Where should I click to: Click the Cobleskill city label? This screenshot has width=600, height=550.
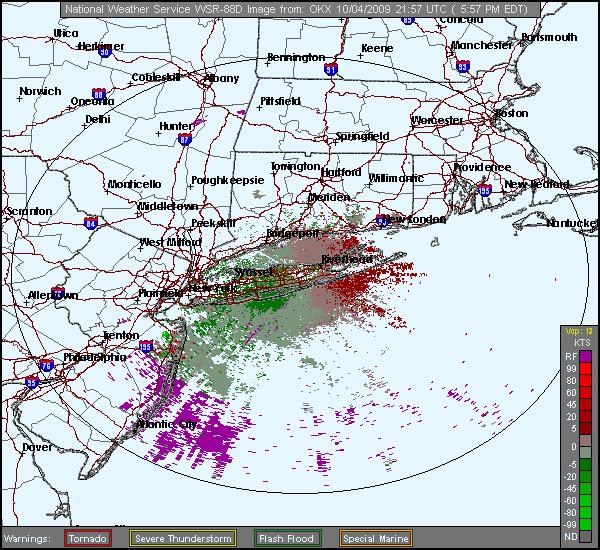coord(156,78)
